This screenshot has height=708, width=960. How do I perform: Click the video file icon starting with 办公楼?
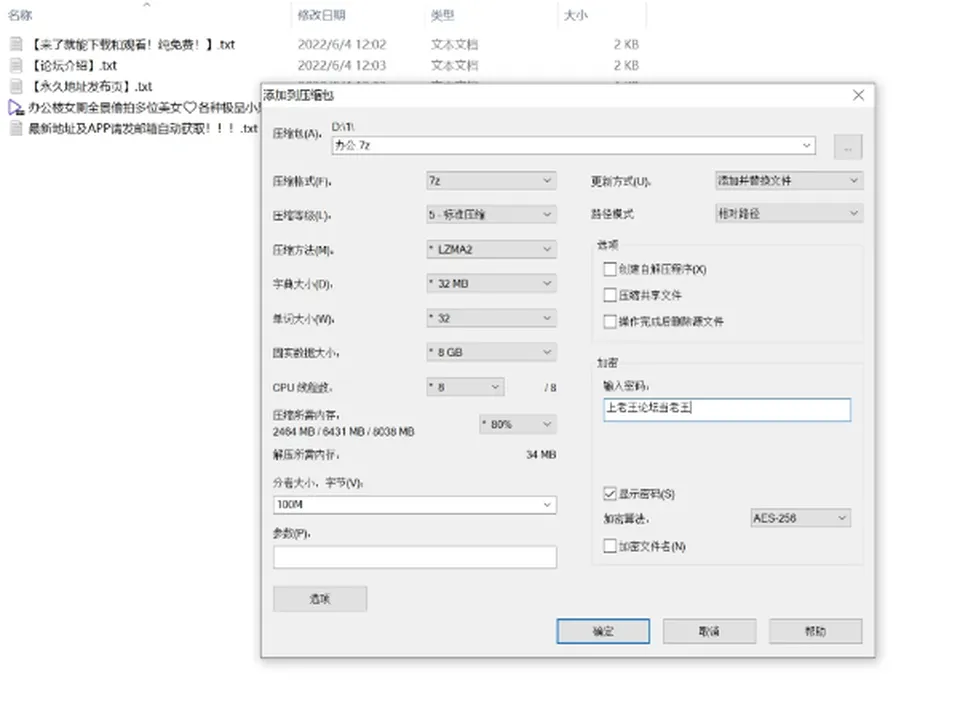[16, 108]
